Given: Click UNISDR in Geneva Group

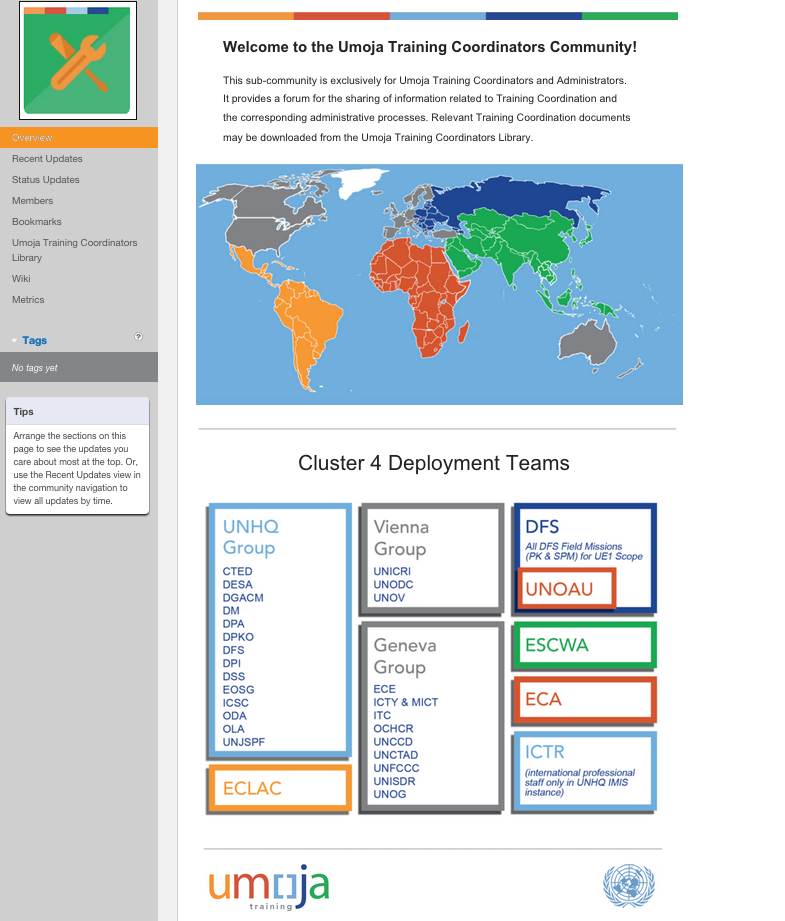Looking at the screenshot, I should [x=394, y=782].
